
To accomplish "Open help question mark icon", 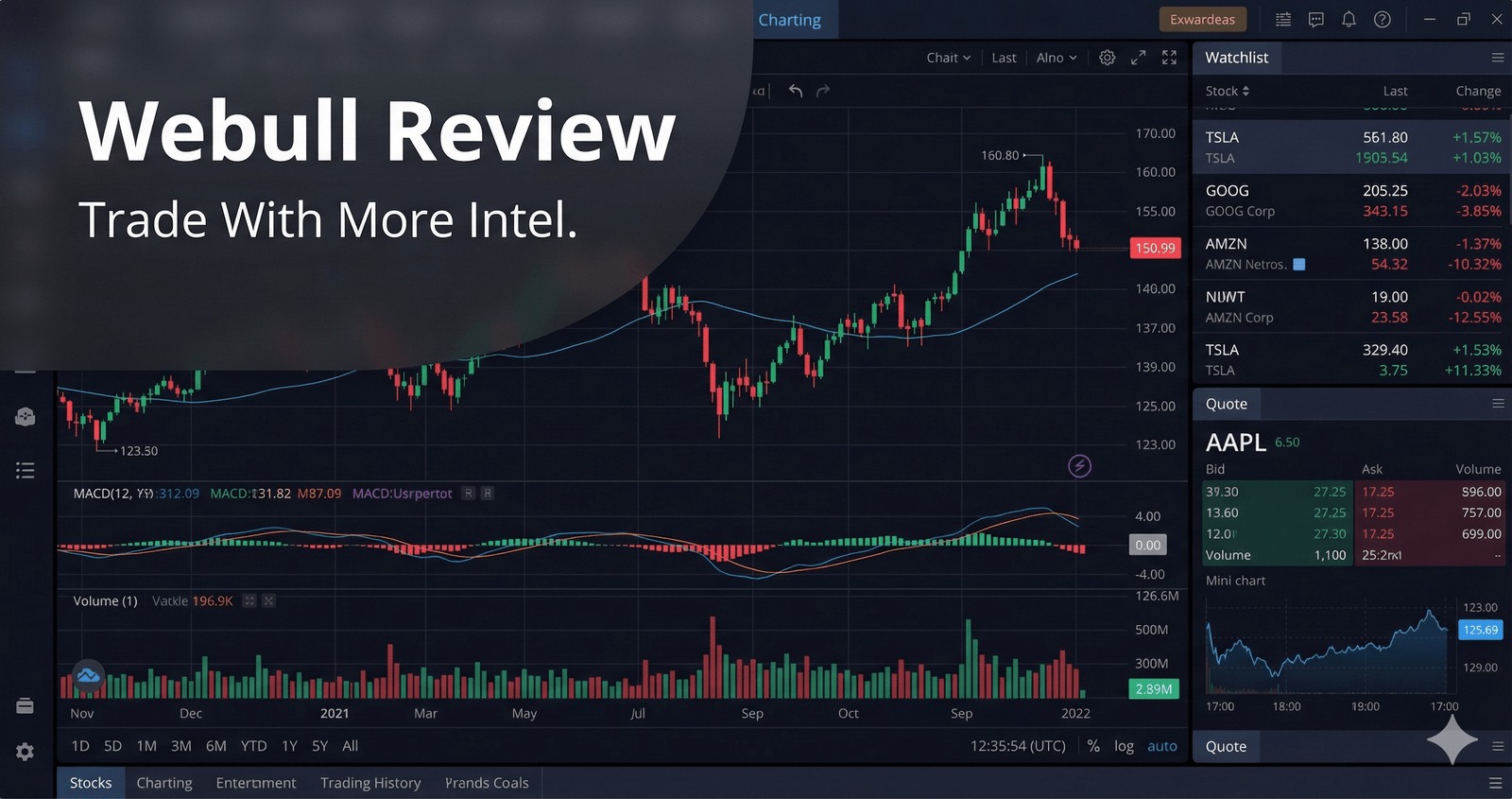I will [x=1382, y=20].
